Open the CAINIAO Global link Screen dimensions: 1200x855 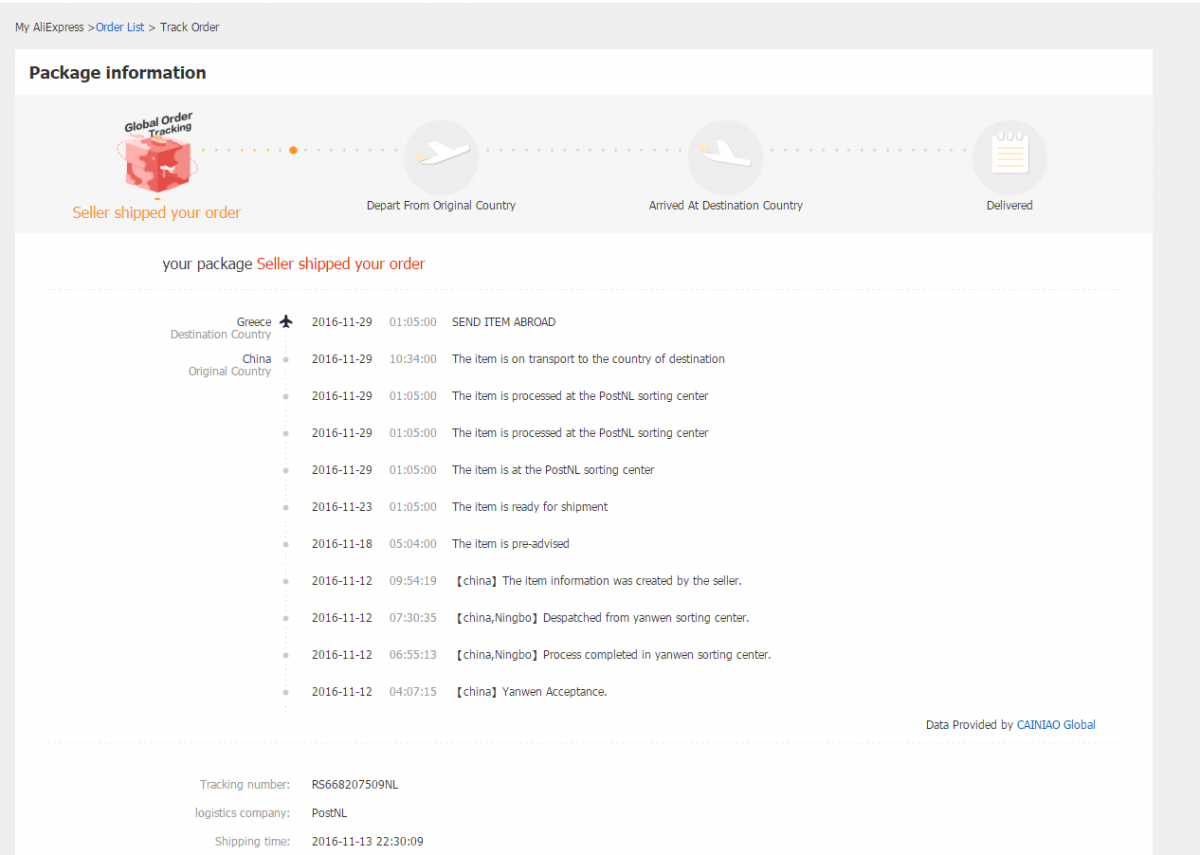tap(1056, 725)
